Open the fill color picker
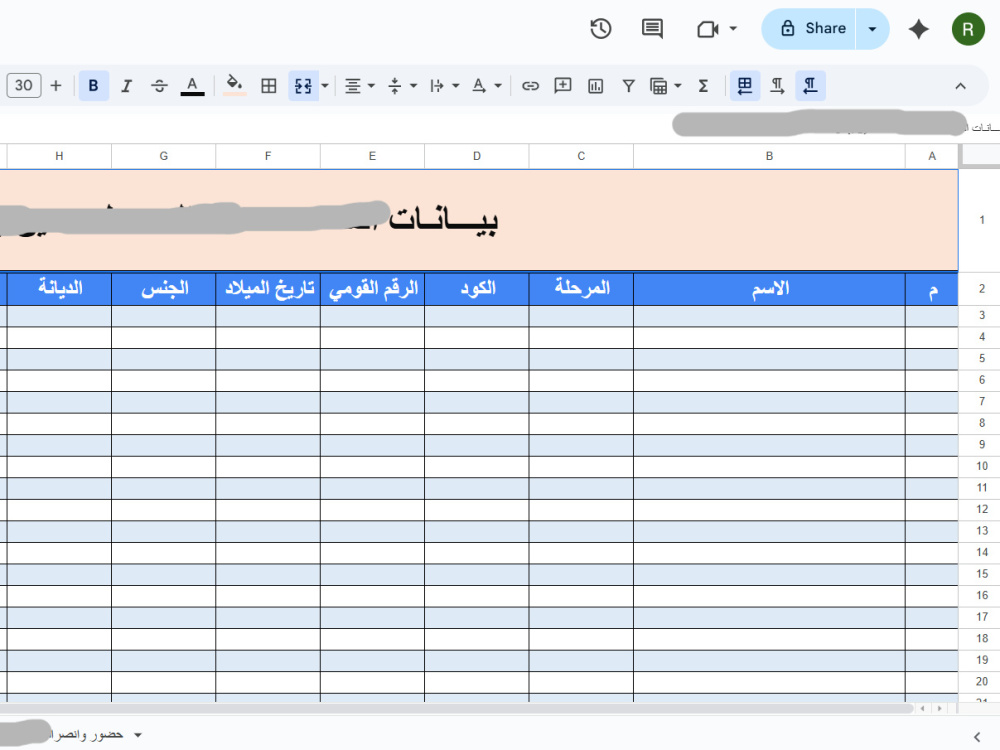The image size is (1000, 750). coord(232,85)
